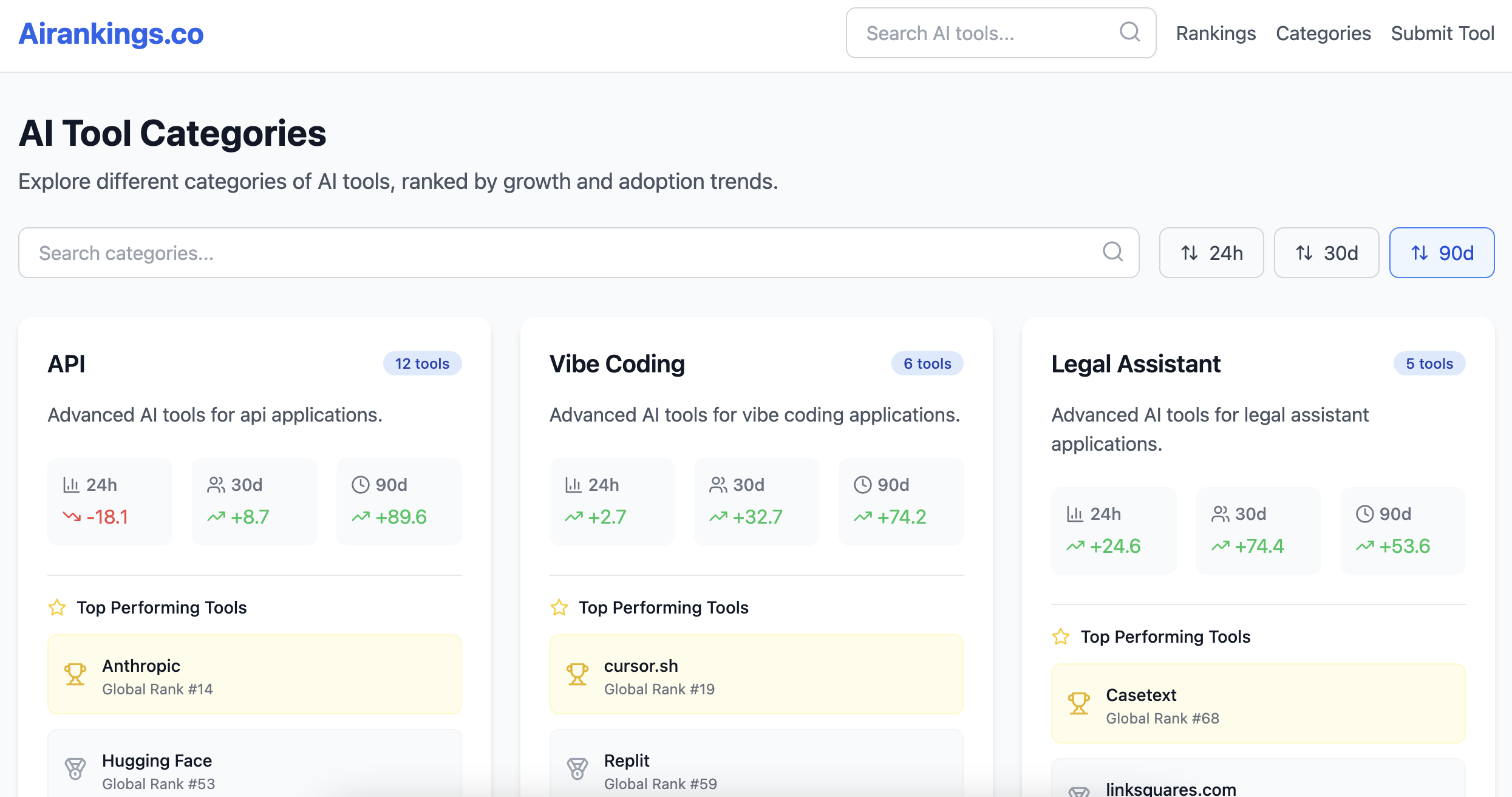Go to Submit Tool page
The height and width of the screenshot is (797, 1512).
[1442, 33]
